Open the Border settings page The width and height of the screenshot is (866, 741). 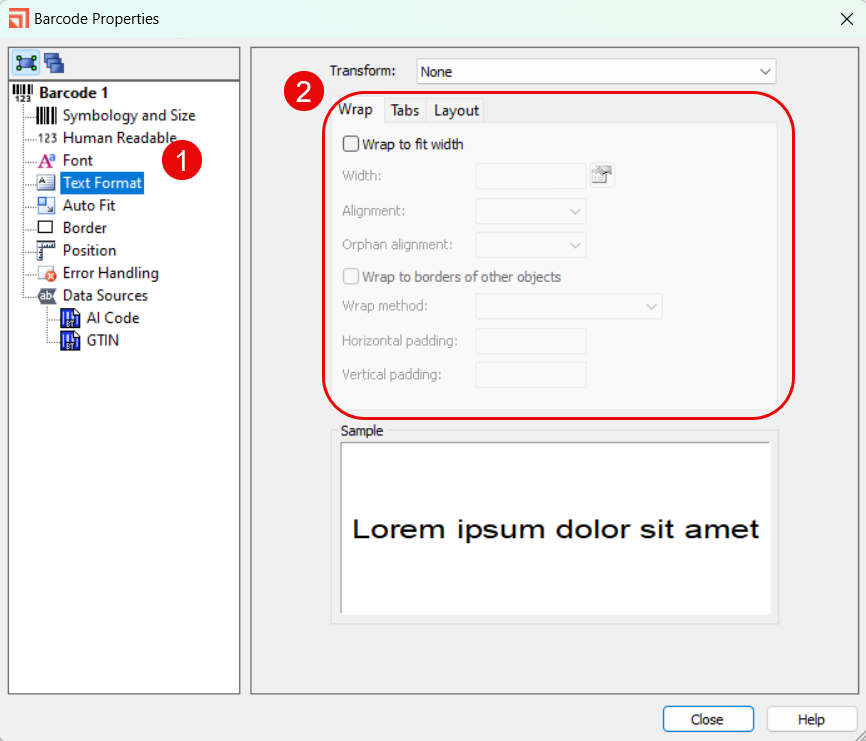pos(84,228)
